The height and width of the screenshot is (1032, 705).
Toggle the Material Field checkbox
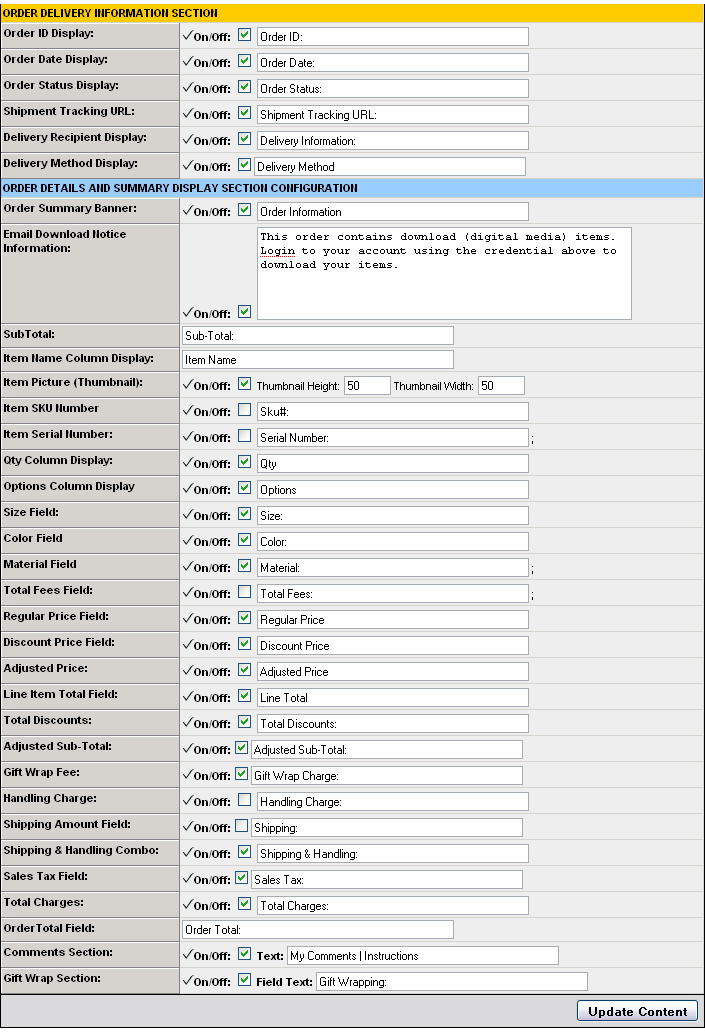pos(244,566)
